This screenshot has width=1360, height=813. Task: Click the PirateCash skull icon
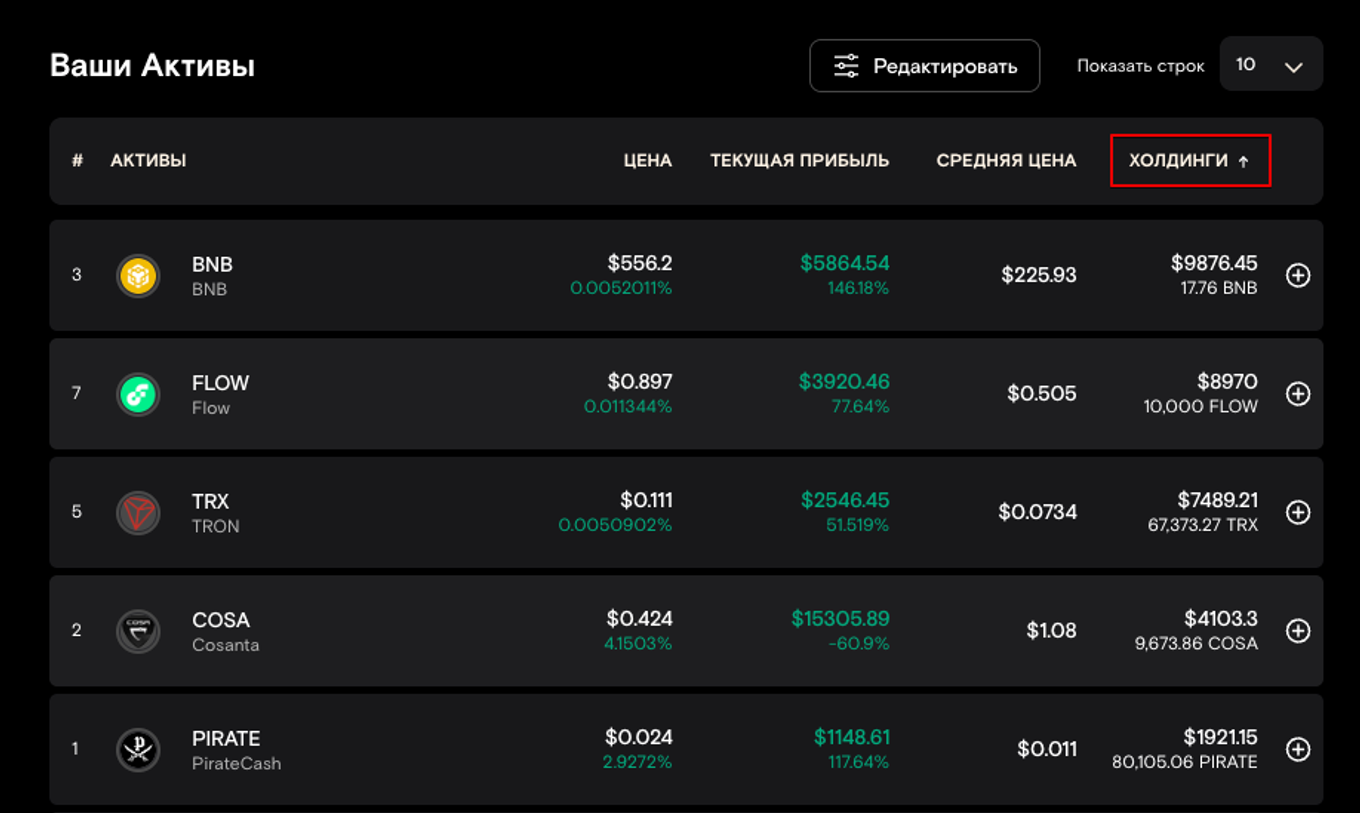(x=138, y=749)
